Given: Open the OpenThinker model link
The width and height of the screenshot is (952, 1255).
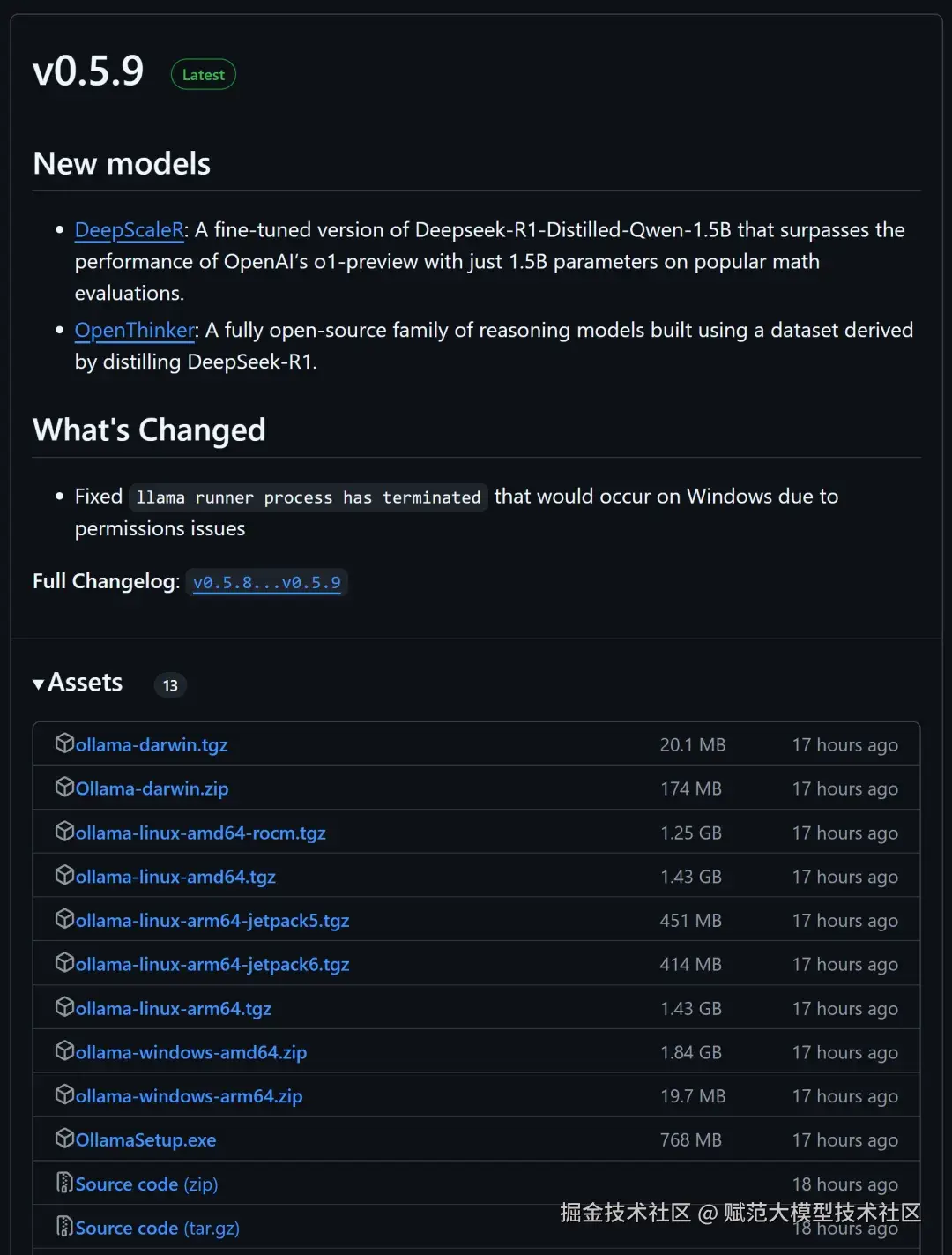Looking at the screenshot, I should (x=135, y=331).
